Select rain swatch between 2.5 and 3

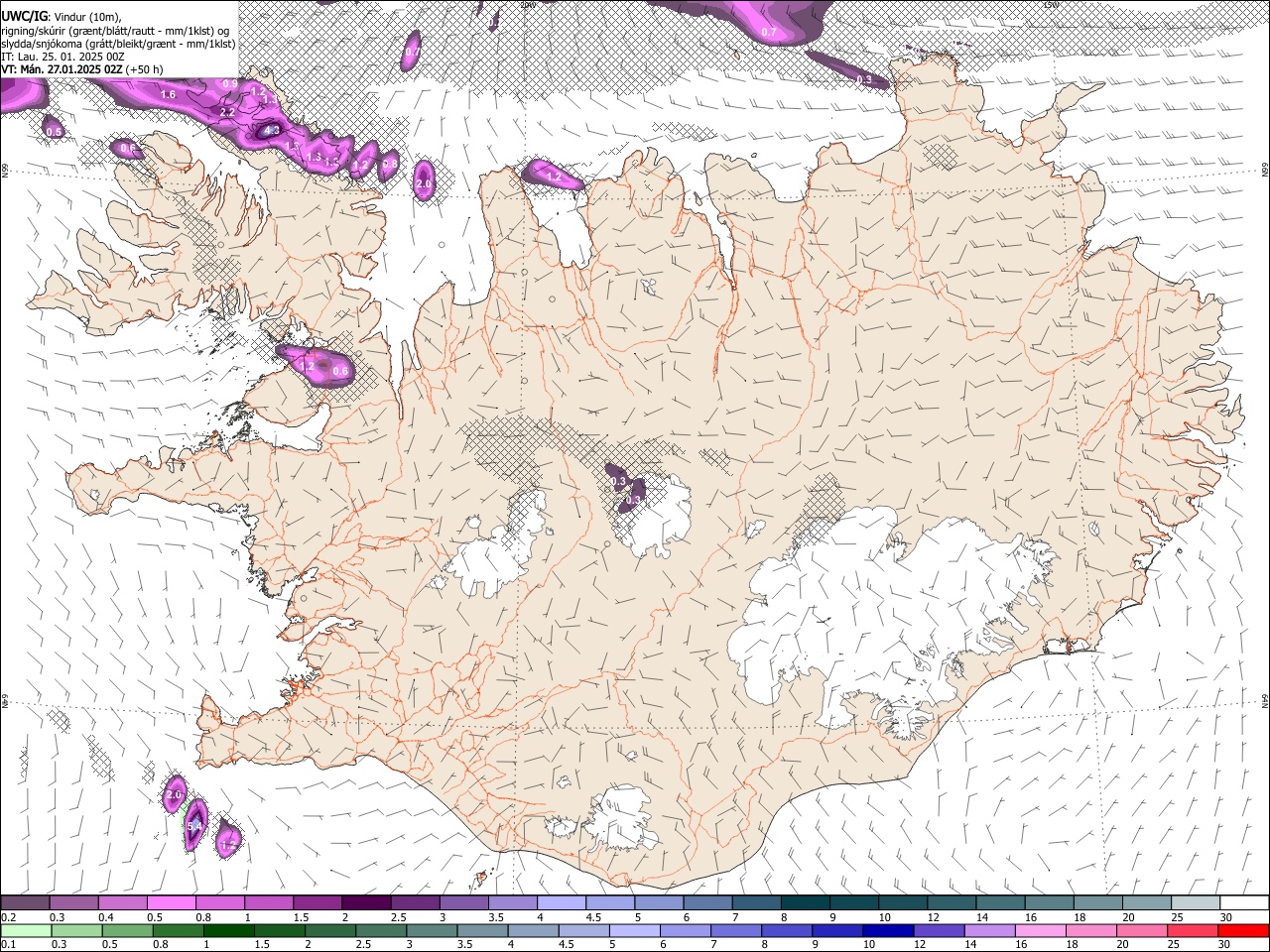coord(381,930)
